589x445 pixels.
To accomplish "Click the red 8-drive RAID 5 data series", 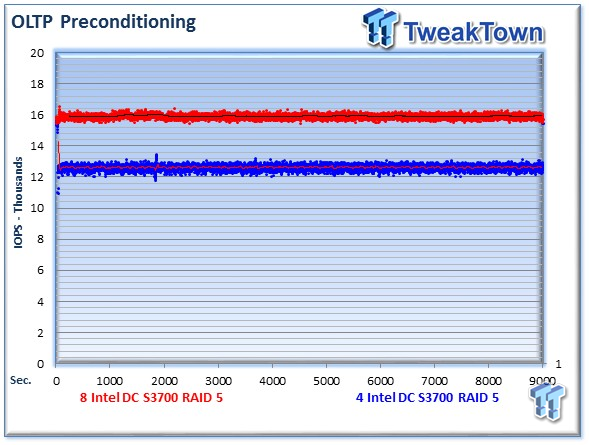I will [301, 116].
